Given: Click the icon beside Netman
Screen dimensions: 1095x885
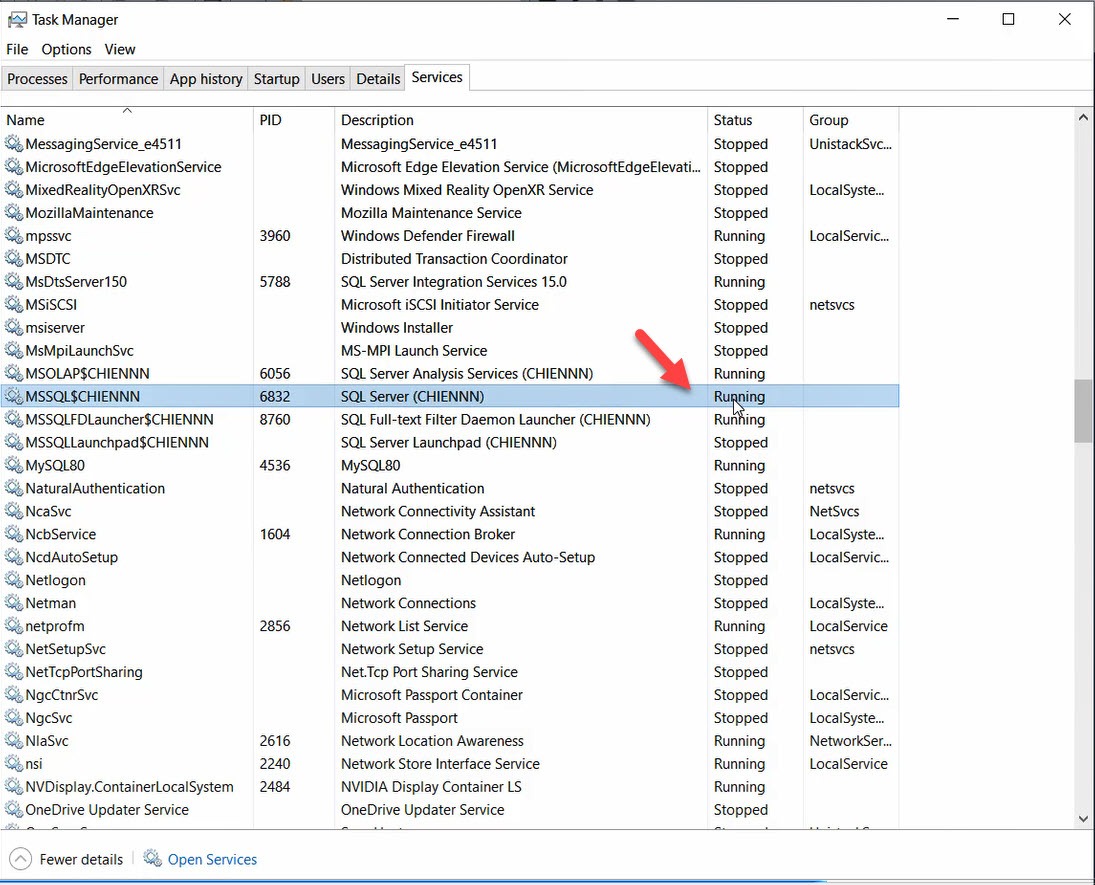Looking at the screenshot, I should tap(14, 603).
